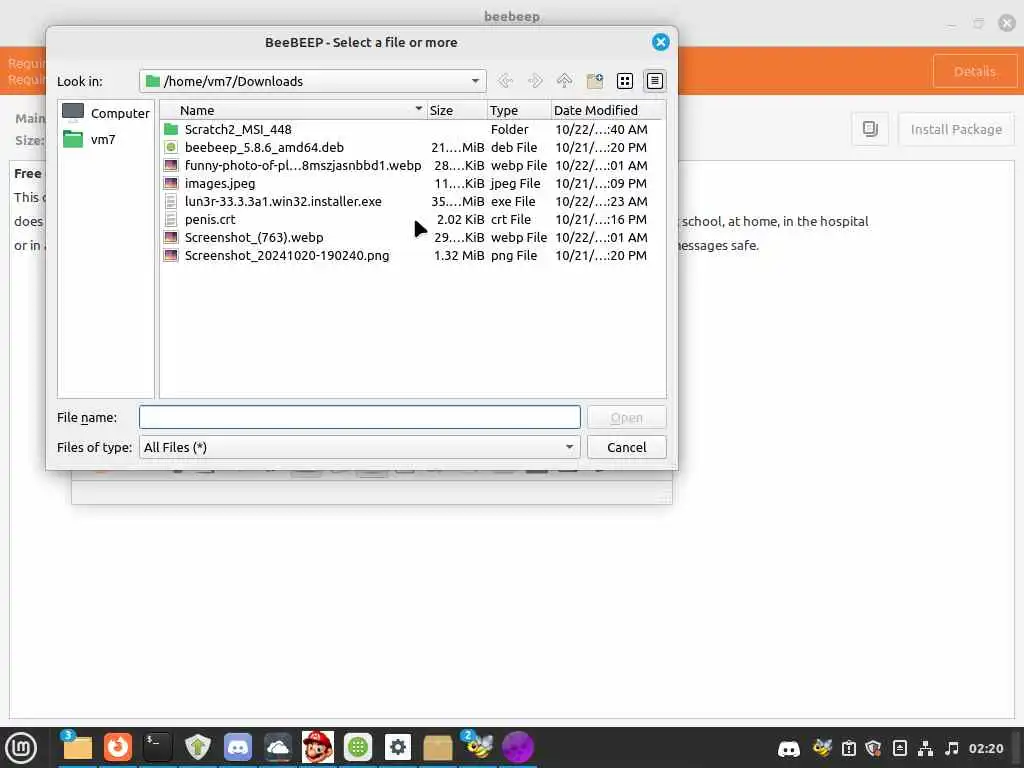Open the Linux Mint start menu

[x=21, y=747]
